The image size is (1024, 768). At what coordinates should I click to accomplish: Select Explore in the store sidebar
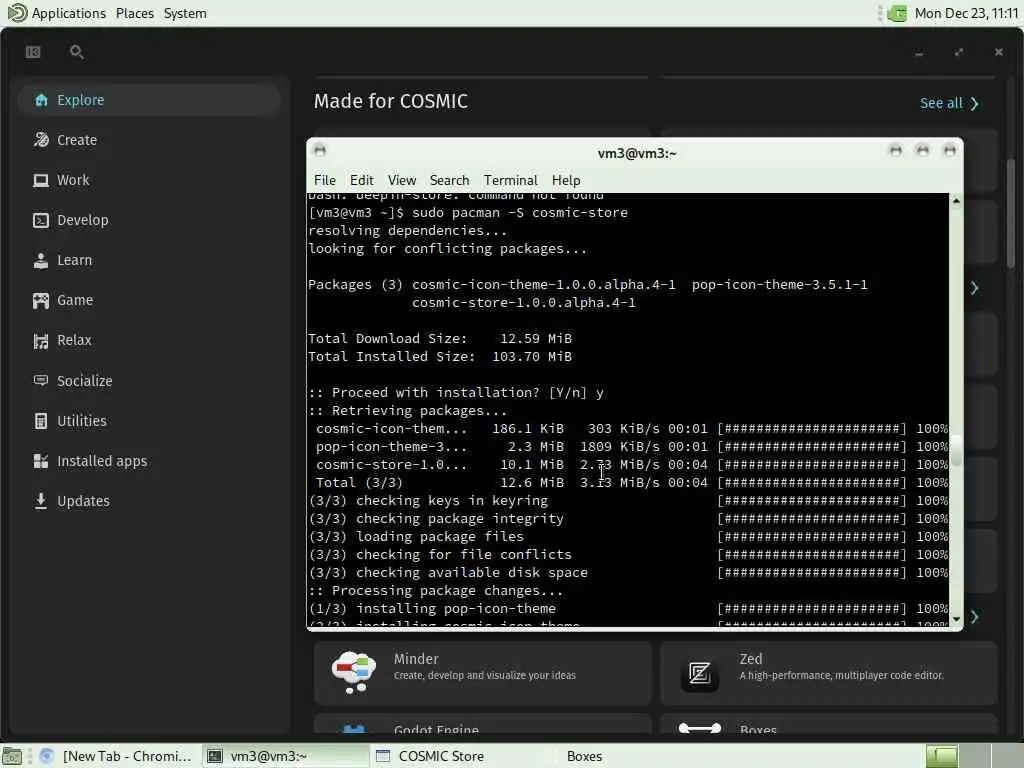click(x=150, y=100)
